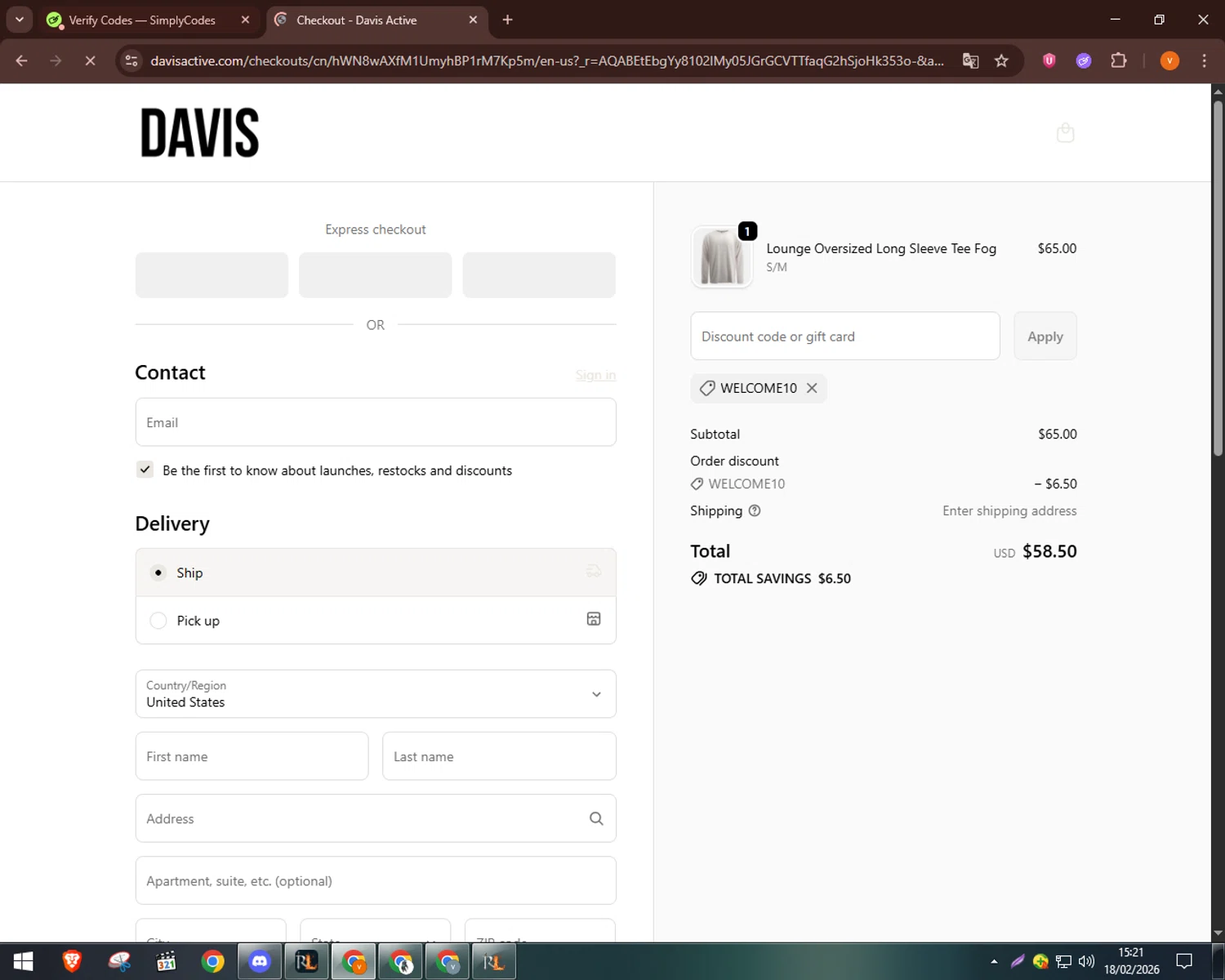View site information icon in address bar
Viewport: 1225px width, 980px height.
tap(131, 60)
